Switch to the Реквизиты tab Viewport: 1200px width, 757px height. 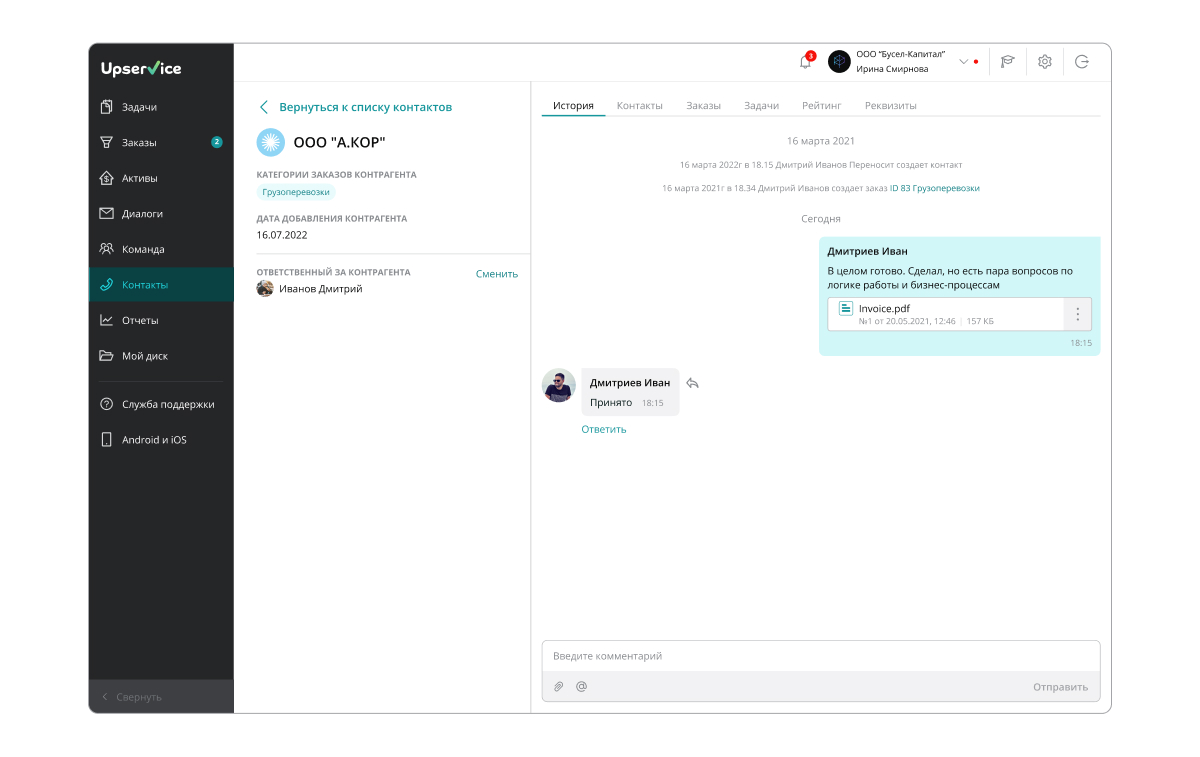pyautogui.click(x=890, y=105)
